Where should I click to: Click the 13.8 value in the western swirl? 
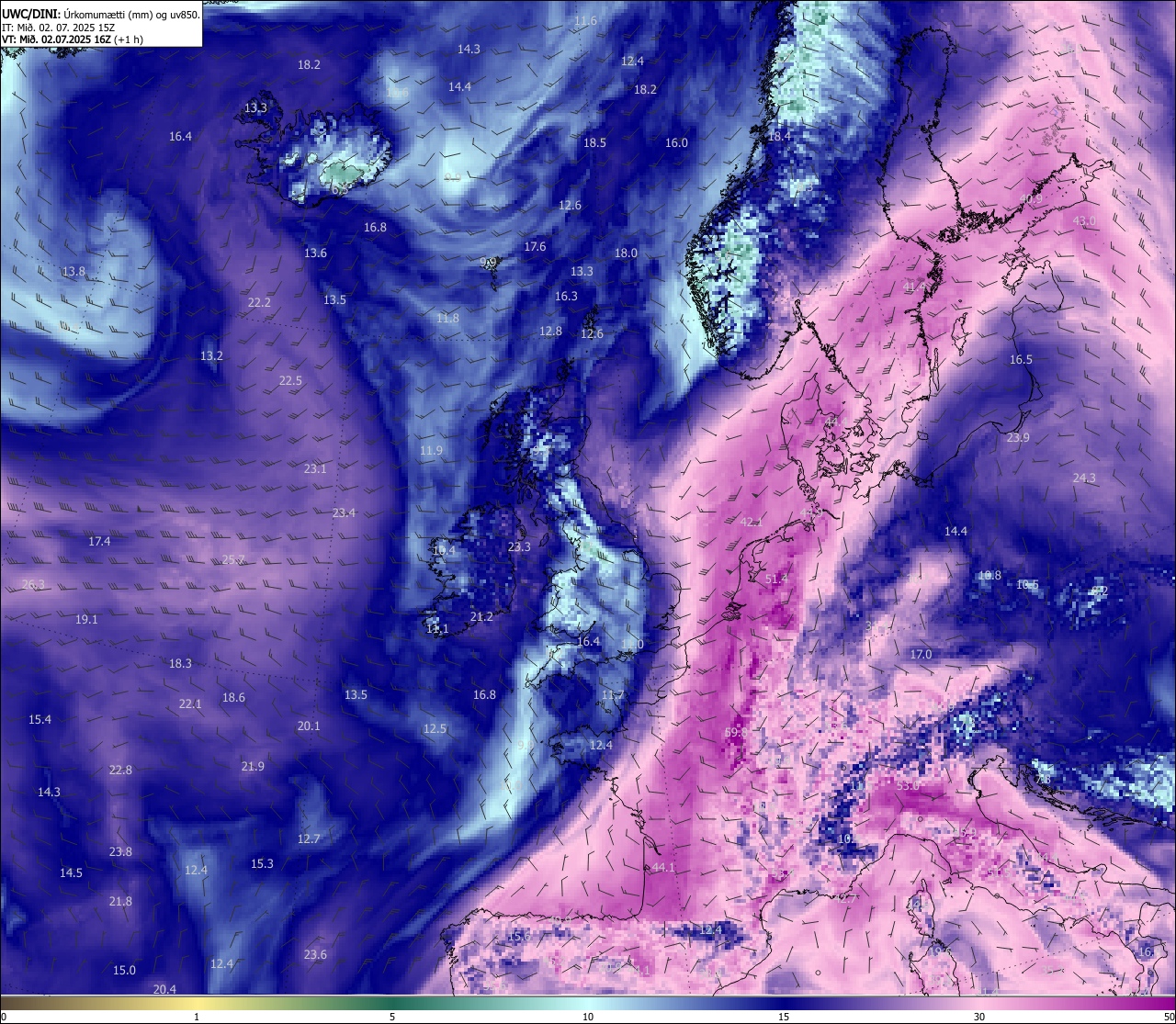(73, 271)
